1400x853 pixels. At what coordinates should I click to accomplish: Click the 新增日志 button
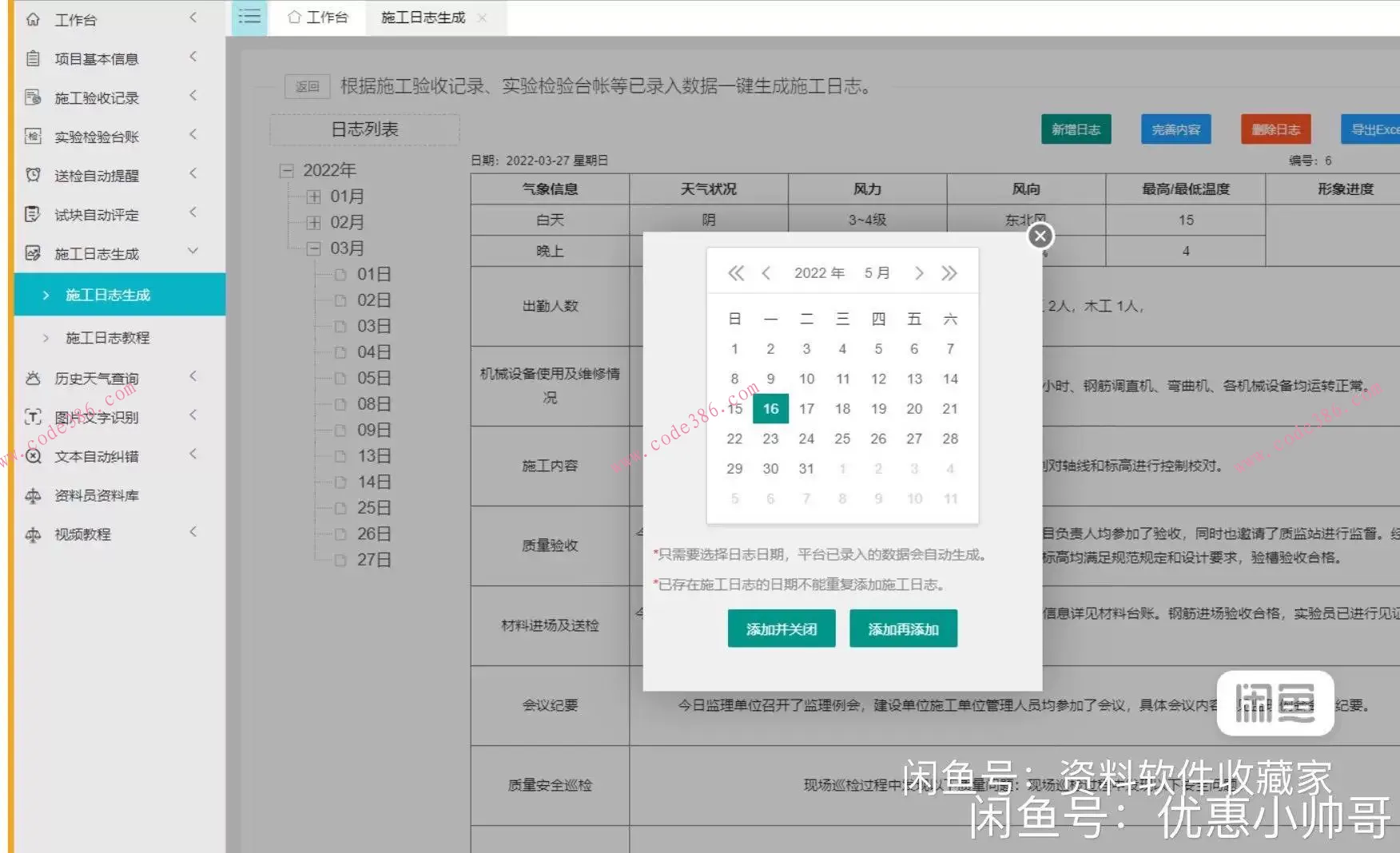click(x=1075, y=129)
